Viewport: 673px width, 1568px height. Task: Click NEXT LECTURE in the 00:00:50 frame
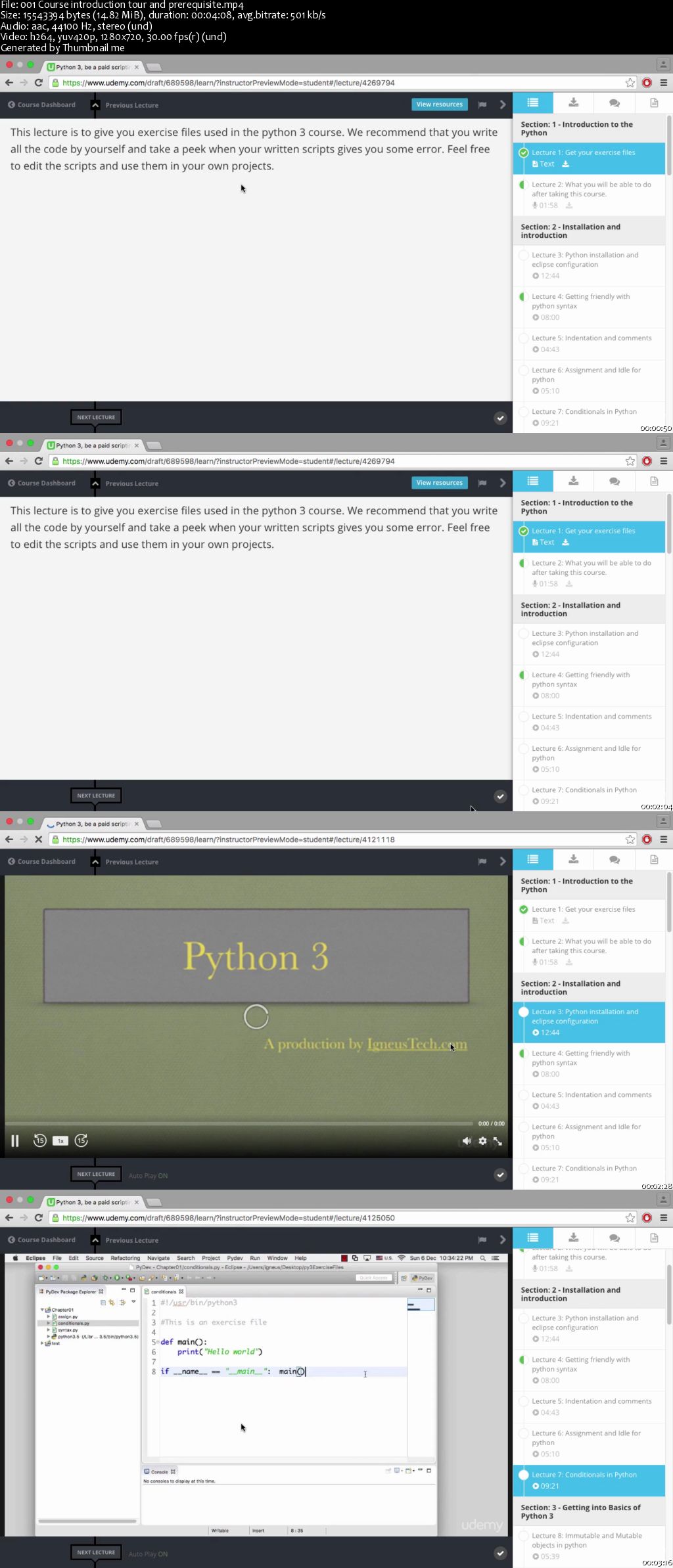tap(96, 417)
